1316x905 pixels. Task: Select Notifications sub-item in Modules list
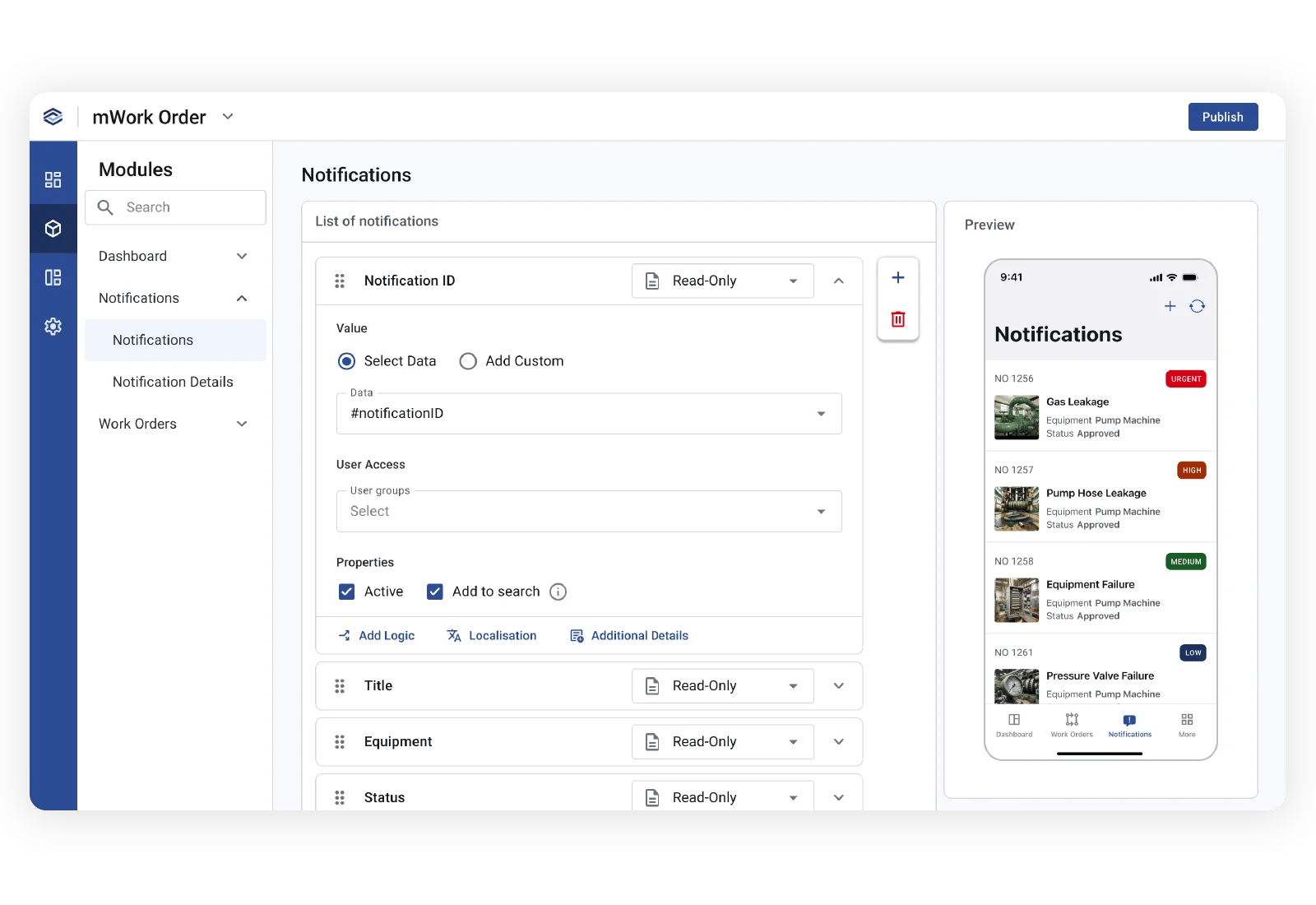[175, 341]
